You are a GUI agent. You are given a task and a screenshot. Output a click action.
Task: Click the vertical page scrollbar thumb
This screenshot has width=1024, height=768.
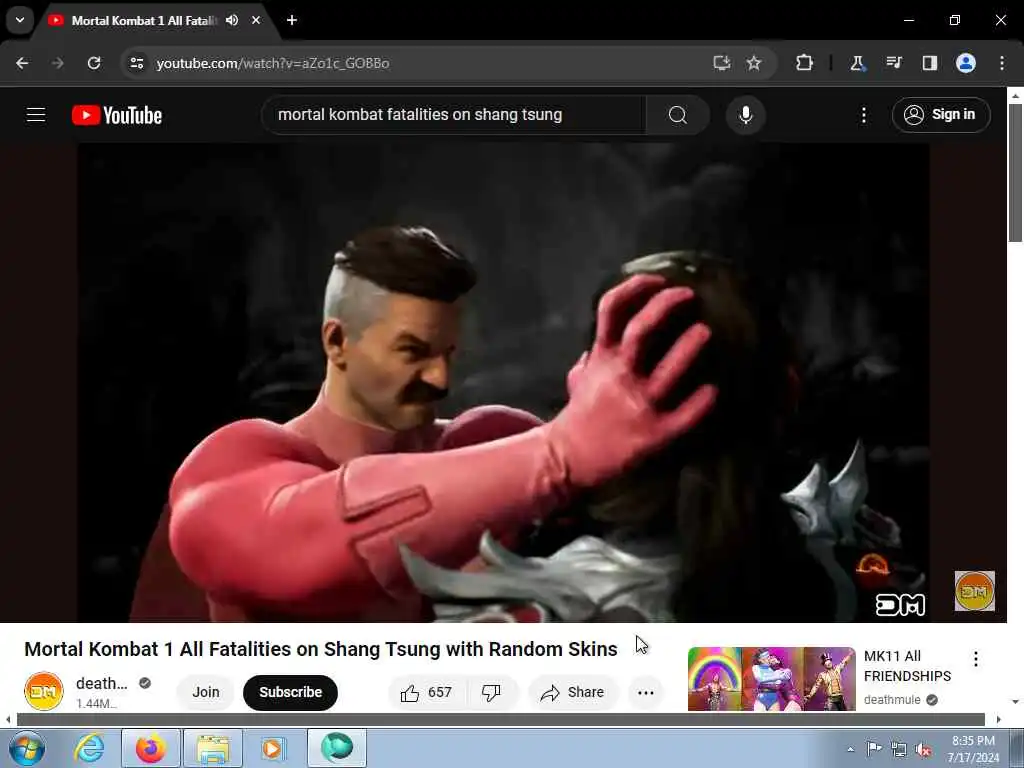(x=1015, y=173)
